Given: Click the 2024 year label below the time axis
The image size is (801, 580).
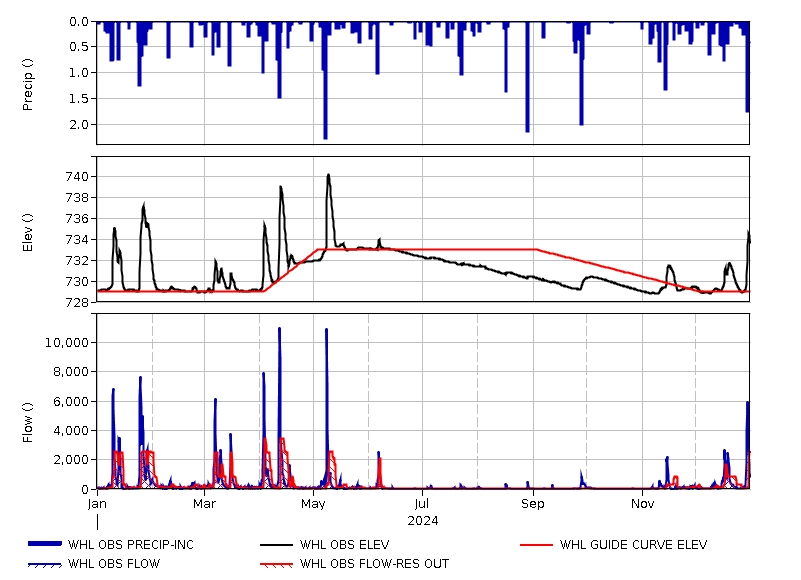Looking at the screenshot, I should click(x=422, y=521).
